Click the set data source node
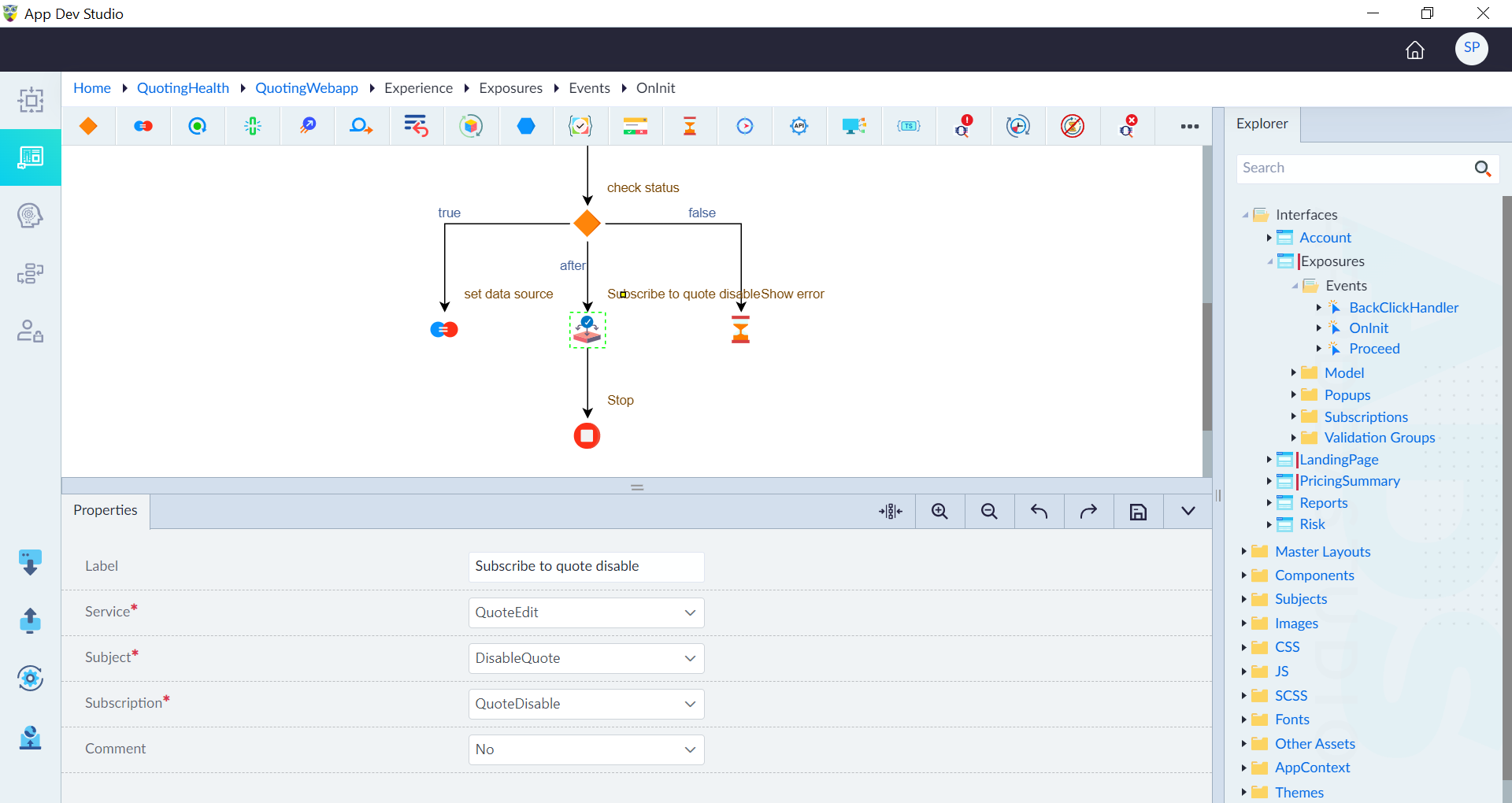Screen dimensions: 1512x803 [444, 330]
